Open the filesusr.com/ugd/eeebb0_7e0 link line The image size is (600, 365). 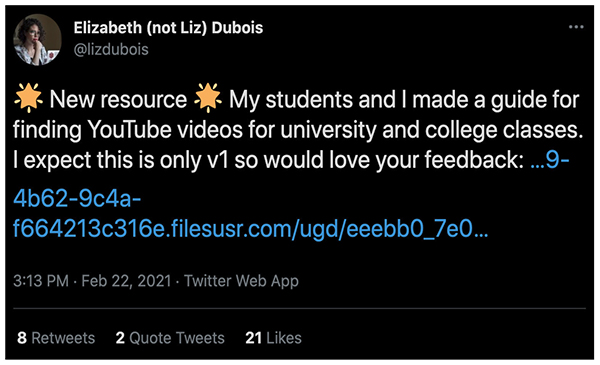coord(251,229)
